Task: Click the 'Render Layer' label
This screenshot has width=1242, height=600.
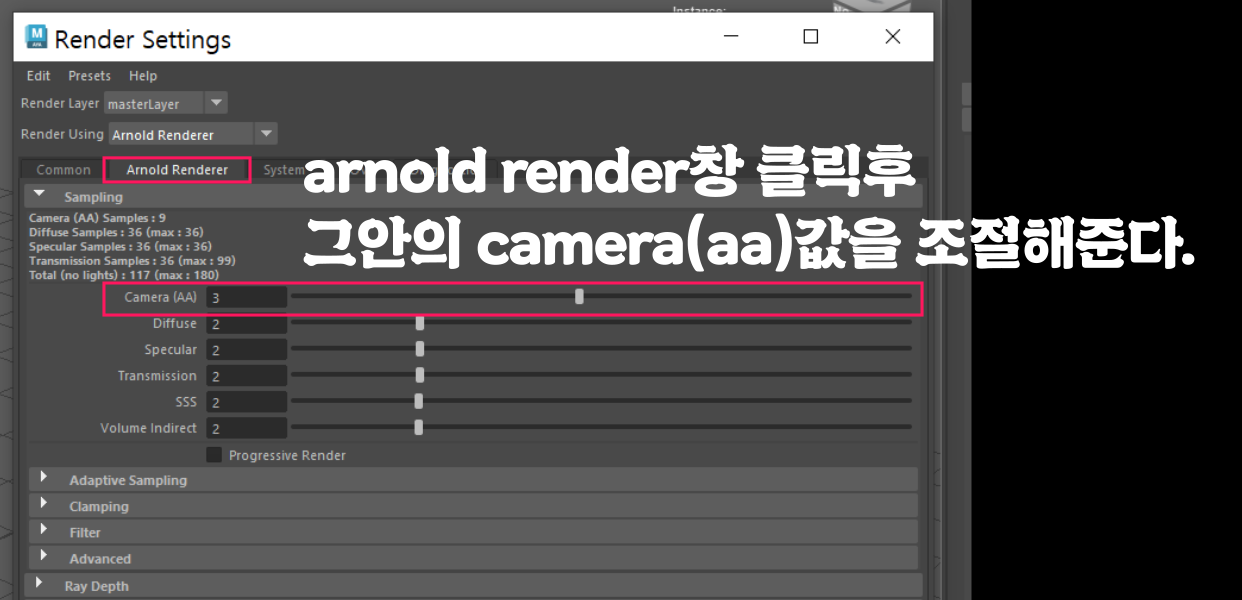Action: tap(60, 103)
